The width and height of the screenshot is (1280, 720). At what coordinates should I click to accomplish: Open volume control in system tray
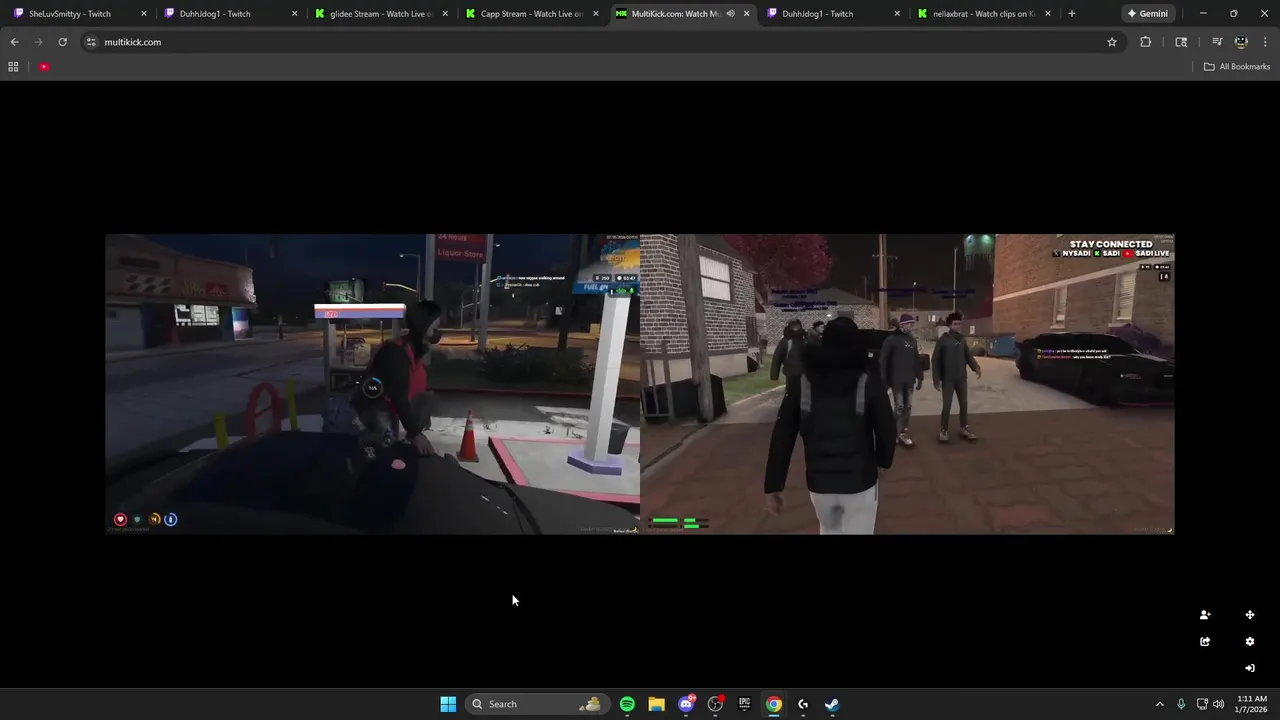point(1218,704)
